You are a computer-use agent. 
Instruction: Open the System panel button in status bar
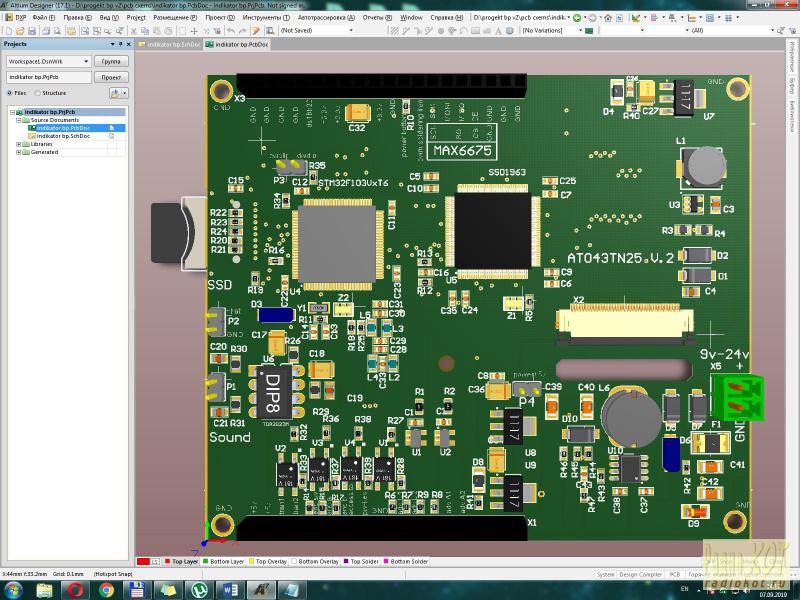point(606,574)
